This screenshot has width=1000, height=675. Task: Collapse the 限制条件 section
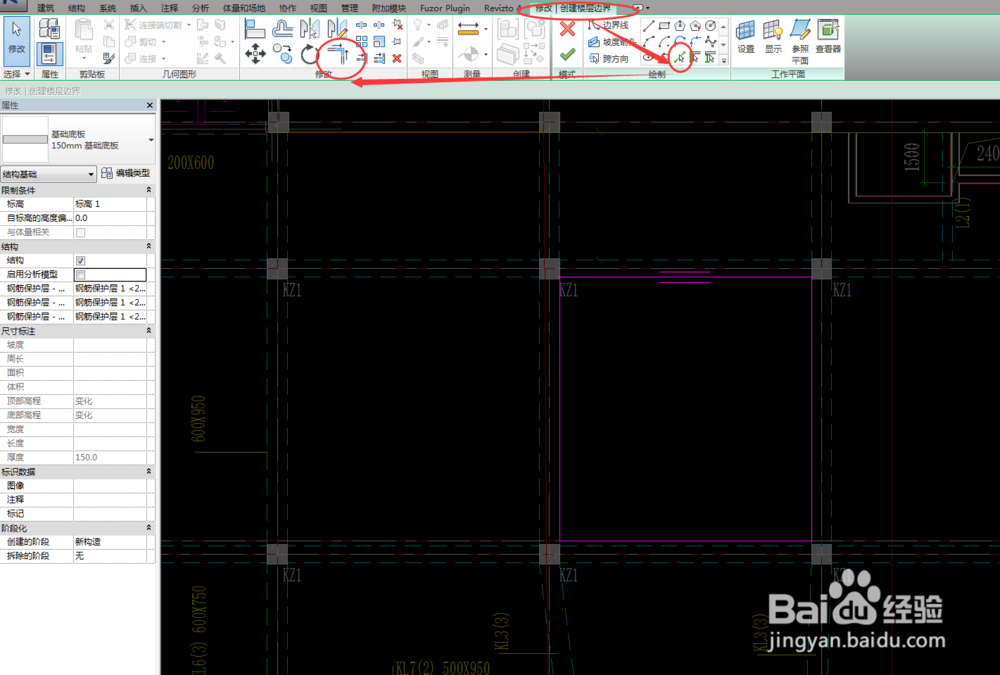[149, 190]
